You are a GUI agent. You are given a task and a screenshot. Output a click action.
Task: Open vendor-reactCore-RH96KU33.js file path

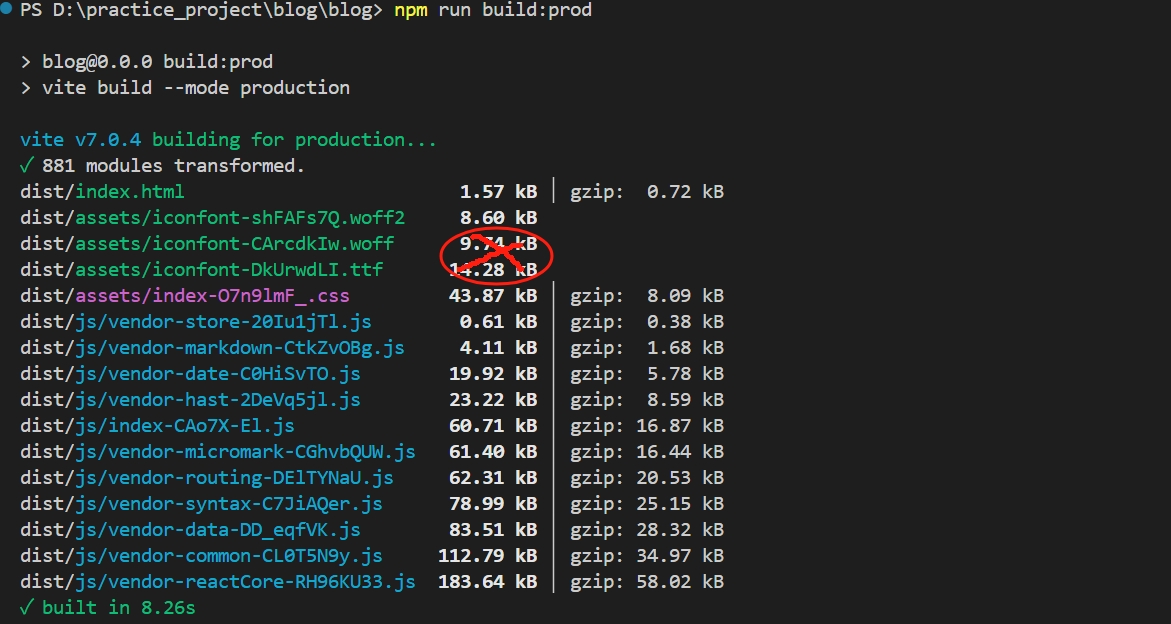pyautogui.click(x=218, y=582)
